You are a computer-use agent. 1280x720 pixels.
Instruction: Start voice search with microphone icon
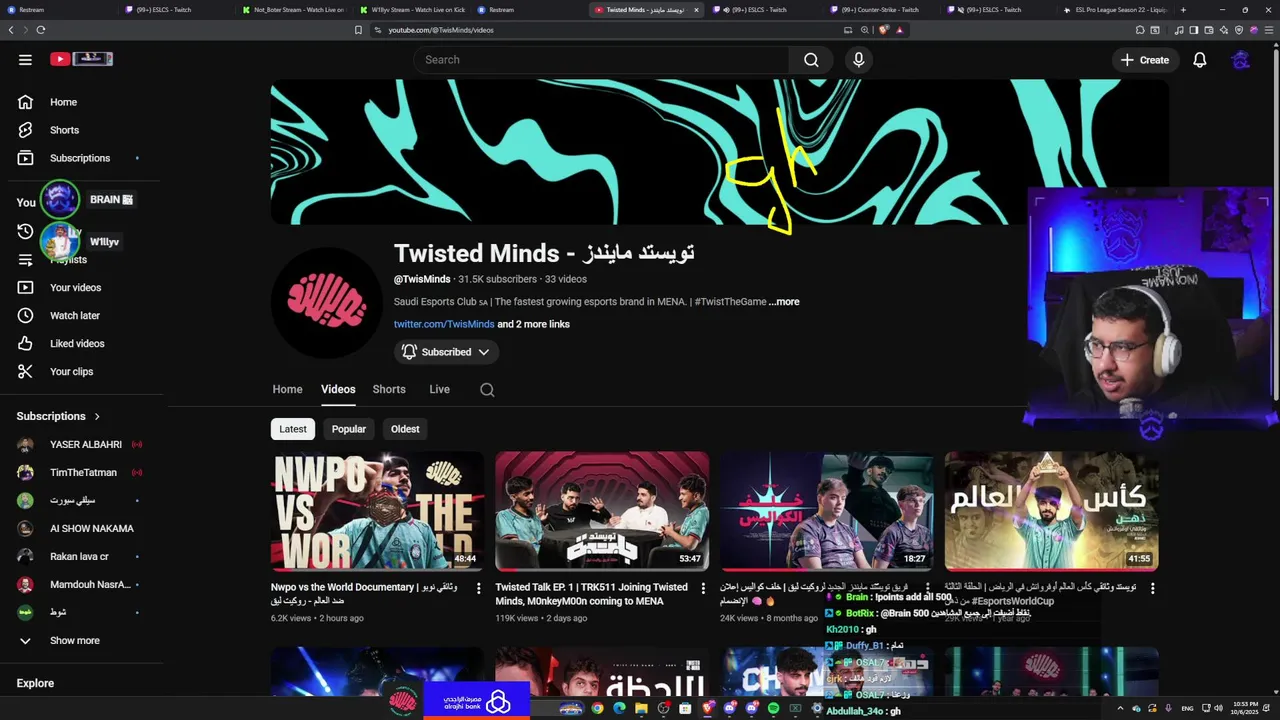858,60
